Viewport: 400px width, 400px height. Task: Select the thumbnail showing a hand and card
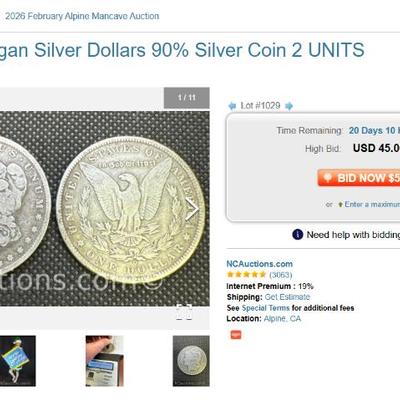[104, 361]
